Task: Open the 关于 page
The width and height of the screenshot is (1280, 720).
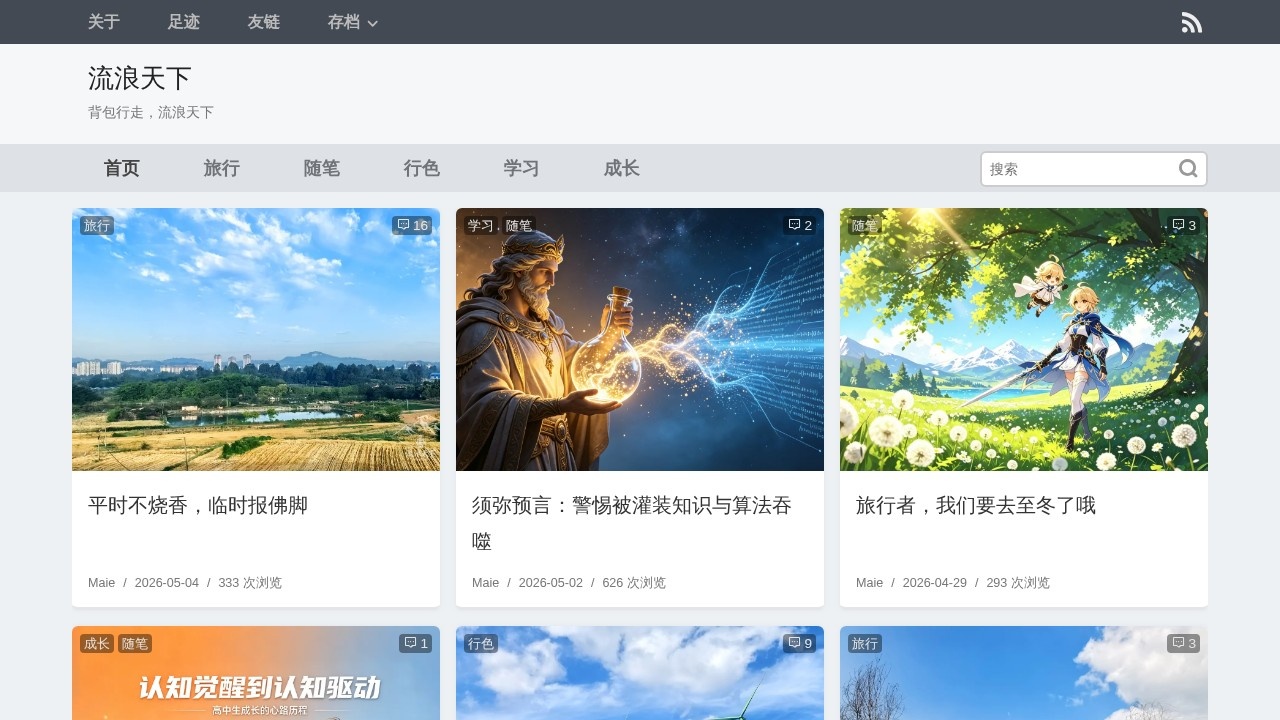Action: (x=104, y=22)
